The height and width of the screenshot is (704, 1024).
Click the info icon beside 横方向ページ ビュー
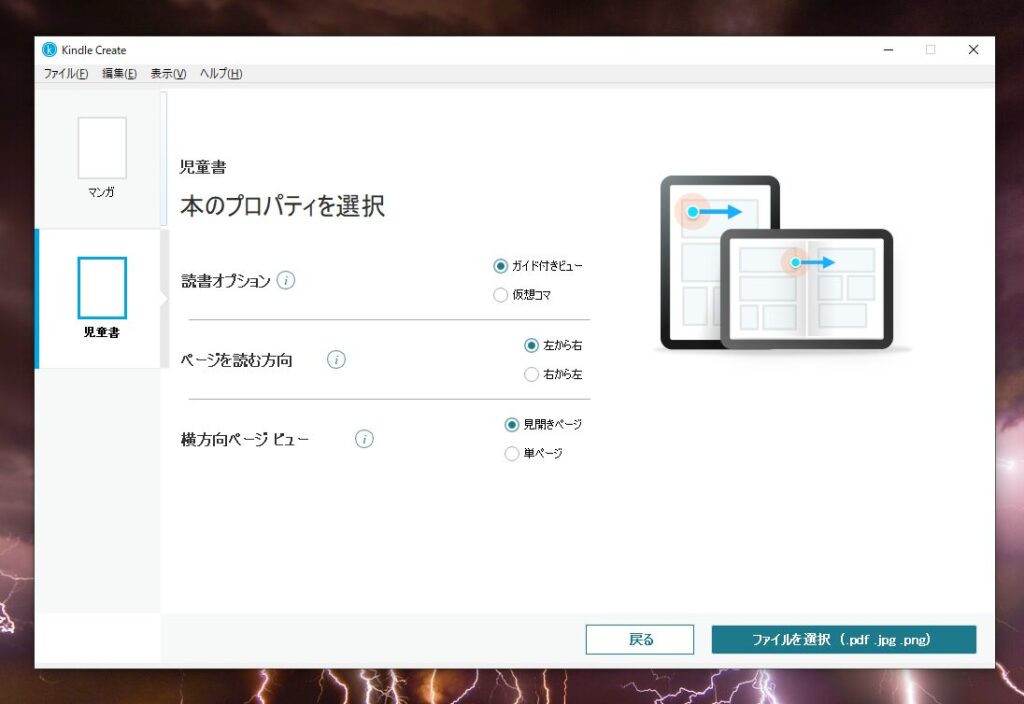(x=364, y=438)
